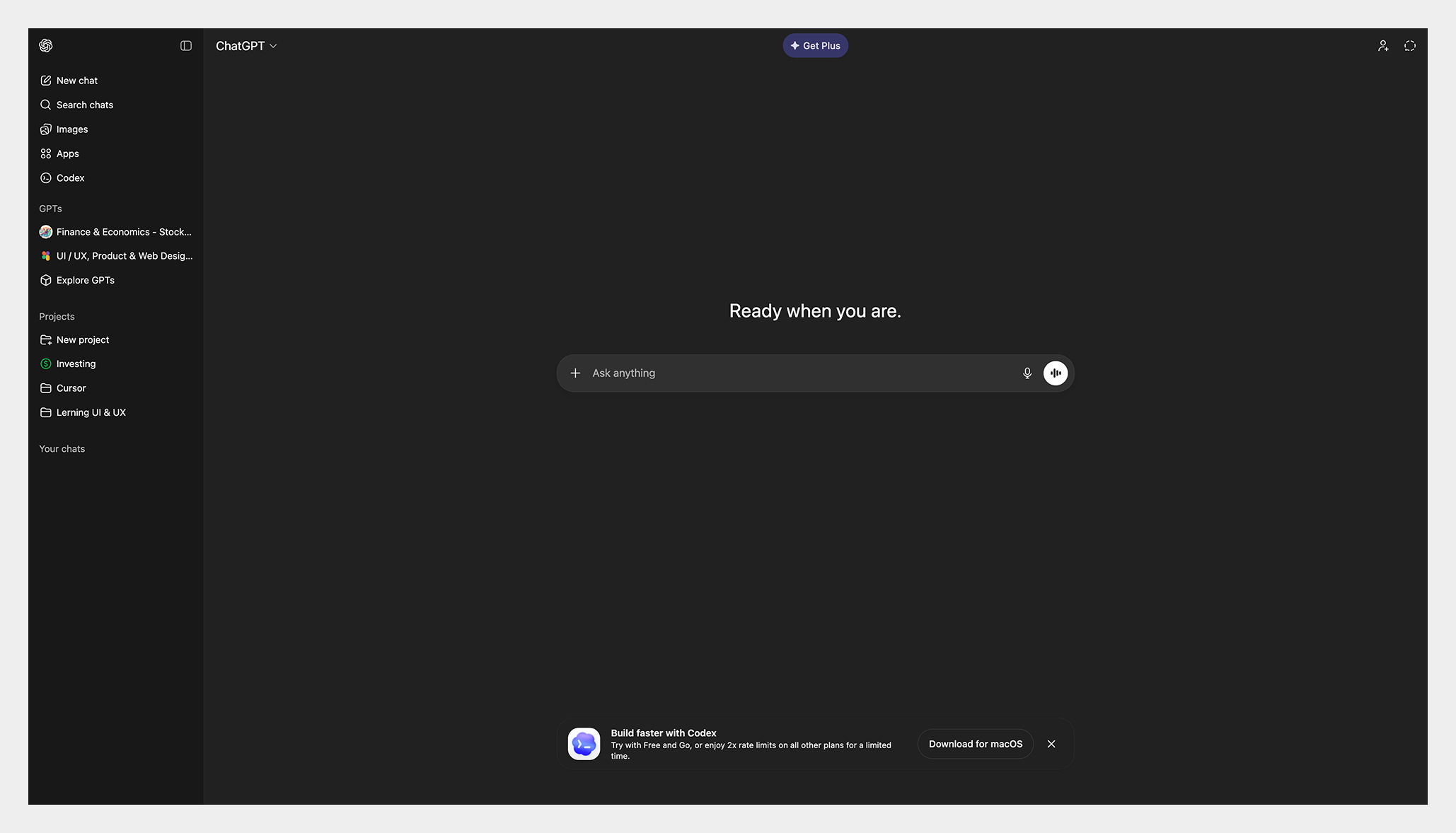Start voice mode with the waveform button
This screenshot has width=1456, height=833.
point(1056,373)
